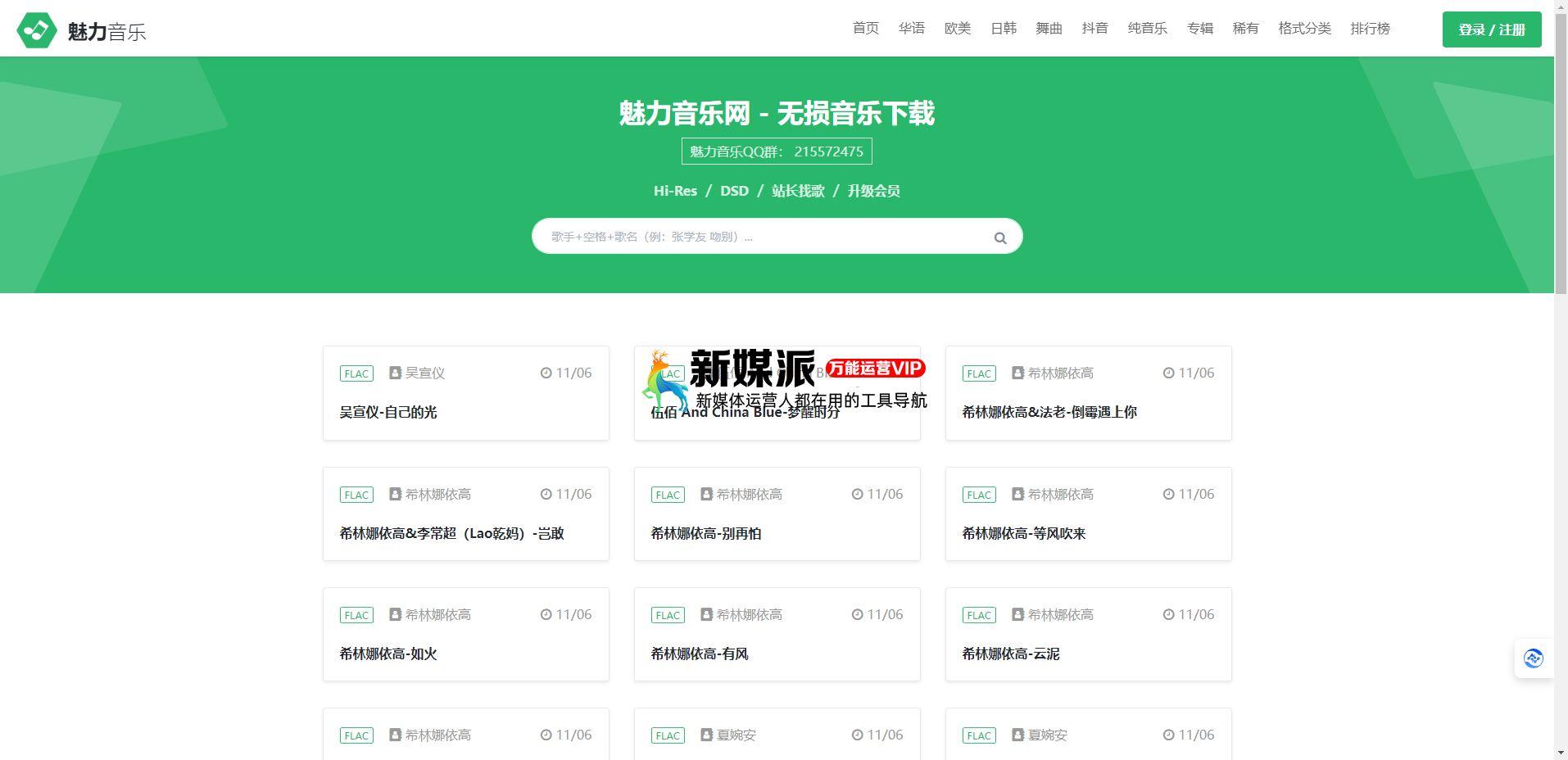Click the 魅力音乐 green logo icon
The width and height of the screenshot is (1568, 760).
(37, 30)
